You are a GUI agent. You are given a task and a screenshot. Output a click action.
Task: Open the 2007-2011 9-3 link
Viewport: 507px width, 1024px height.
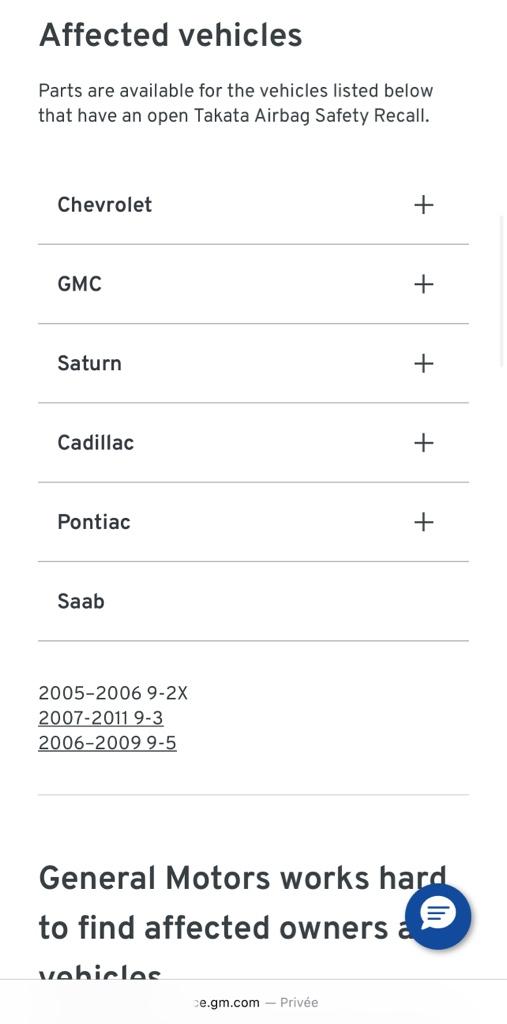[x=101, y=718]
